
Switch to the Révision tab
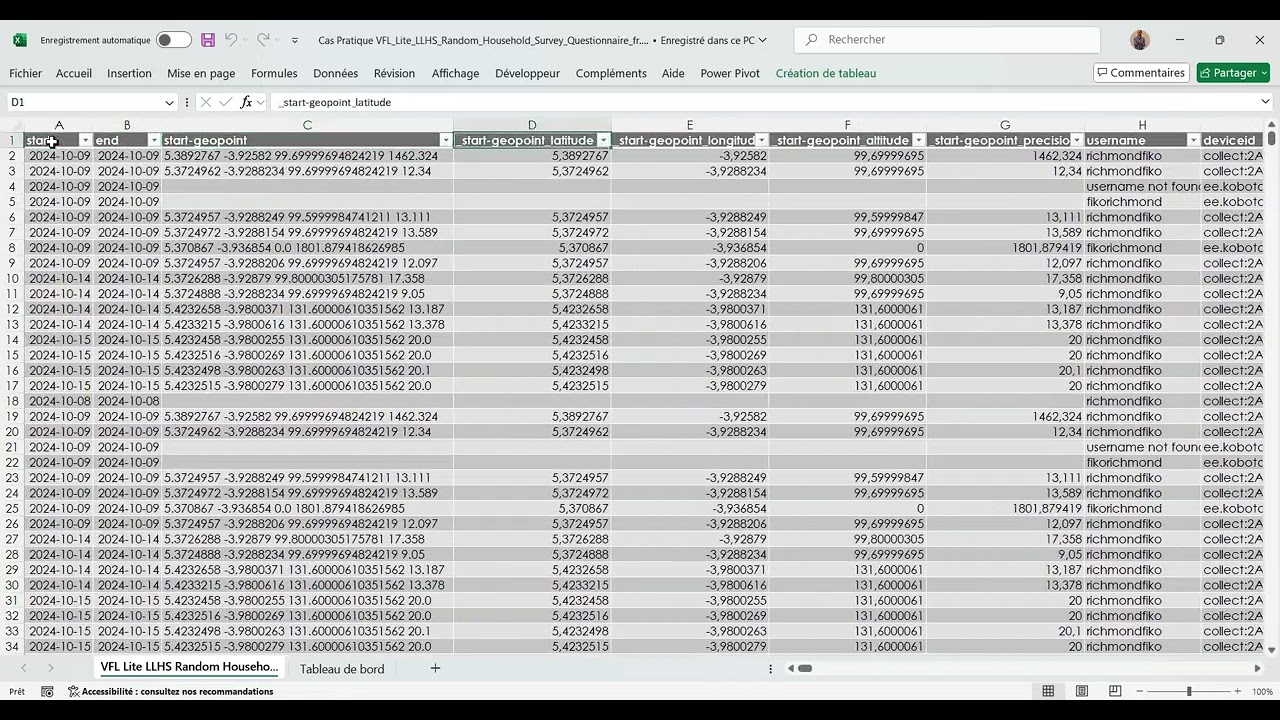click(394, 73)
